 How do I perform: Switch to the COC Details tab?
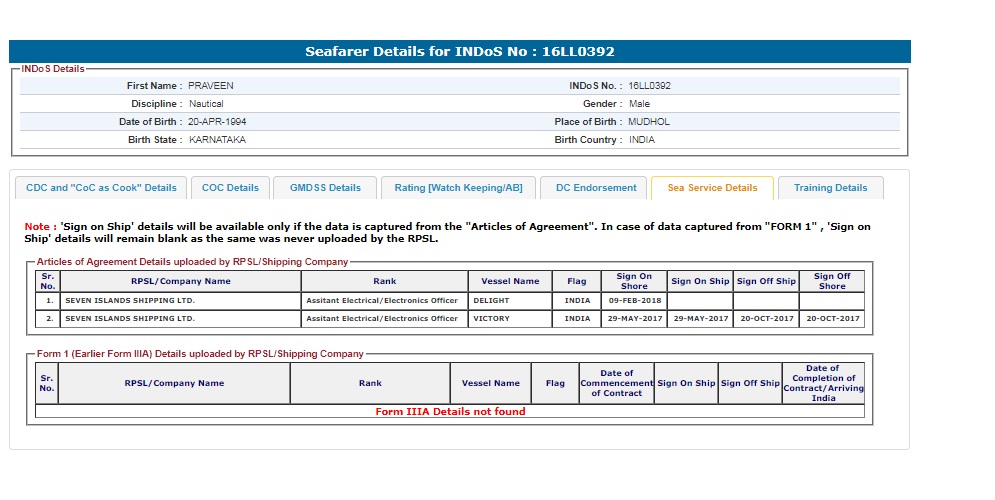coord(230,188)
